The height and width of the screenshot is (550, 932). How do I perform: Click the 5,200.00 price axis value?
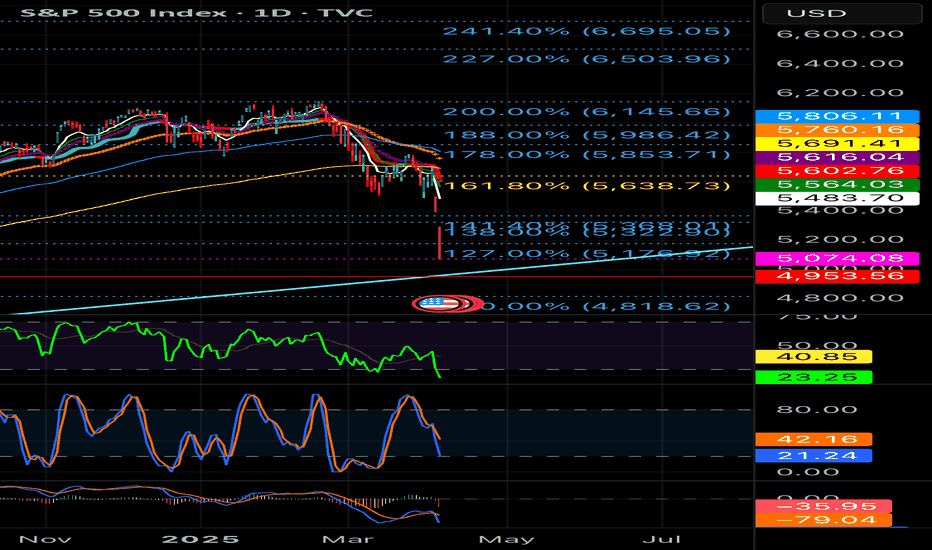840,240
